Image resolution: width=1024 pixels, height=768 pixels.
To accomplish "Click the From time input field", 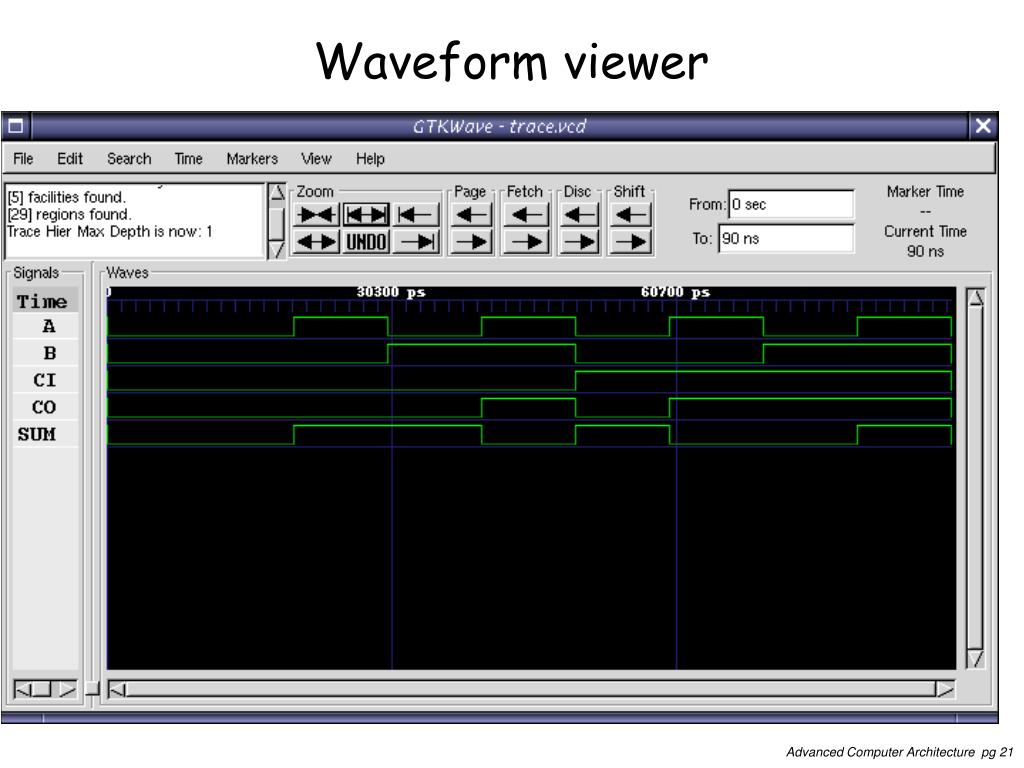I will coord(791,204).
